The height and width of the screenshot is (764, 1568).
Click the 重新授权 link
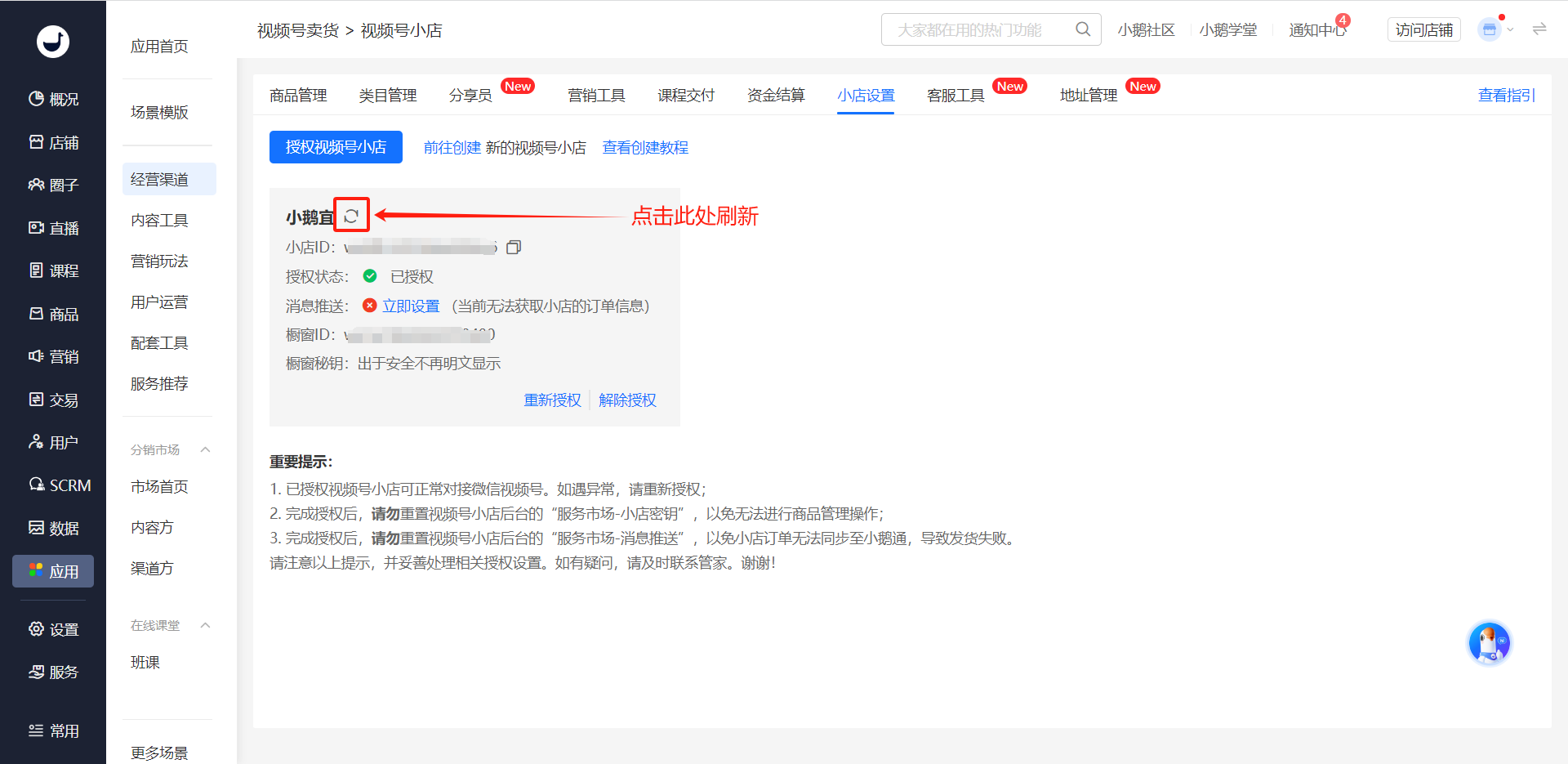pos(552,400)
